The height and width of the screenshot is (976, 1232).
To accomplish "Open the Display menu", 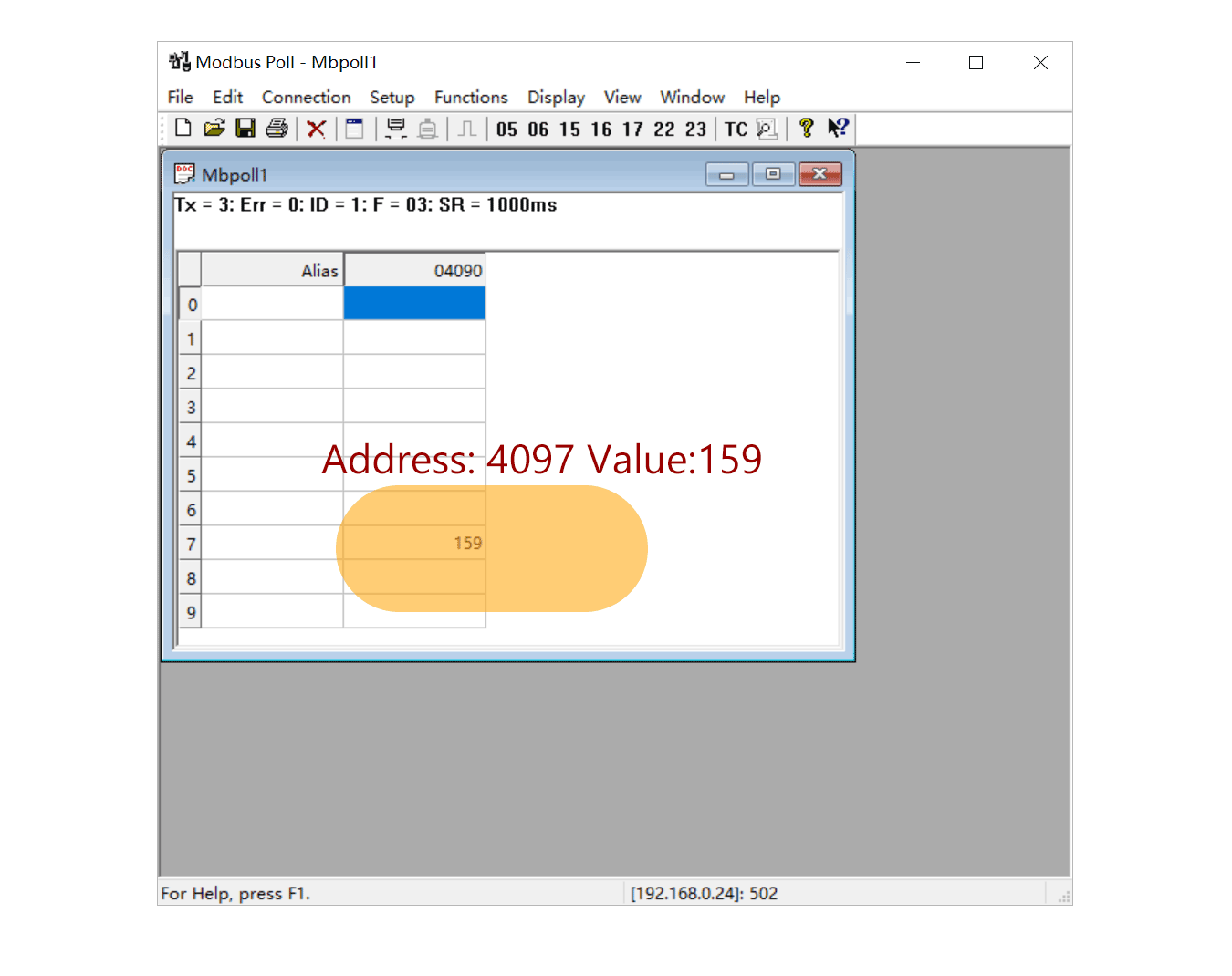I will 556,97.
